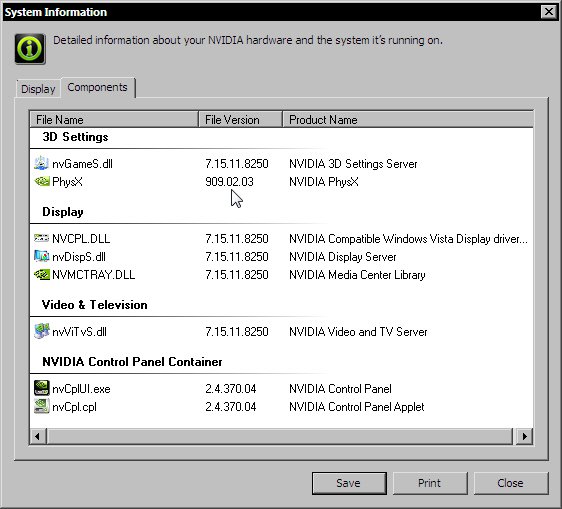Image resolution: width=562 pixels, height=509 pixels.
Task: Click the NVIDIA PhysX product name
Action: click(324, 182)
